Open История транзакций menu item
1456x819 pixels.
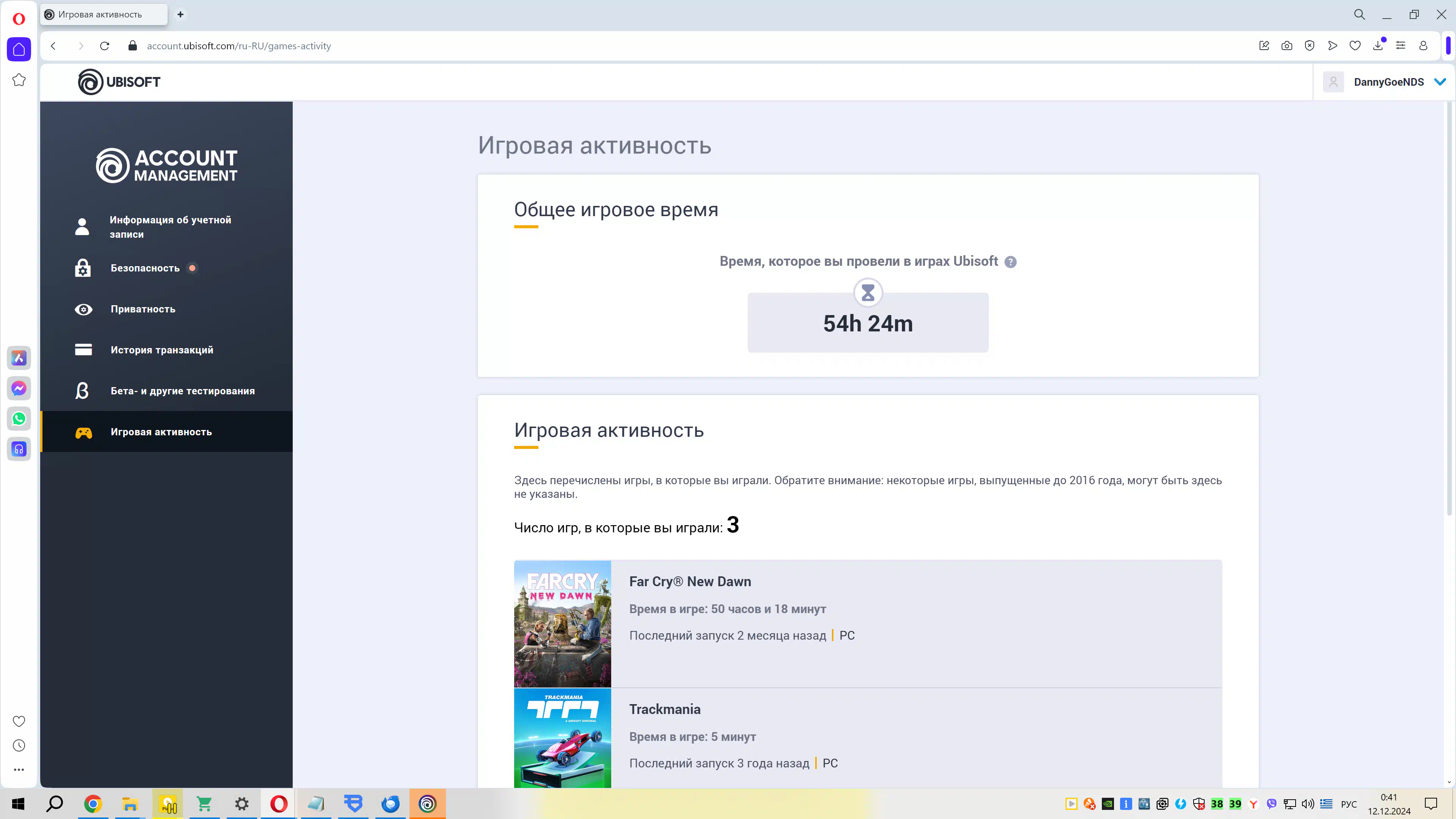pos(167,350)
